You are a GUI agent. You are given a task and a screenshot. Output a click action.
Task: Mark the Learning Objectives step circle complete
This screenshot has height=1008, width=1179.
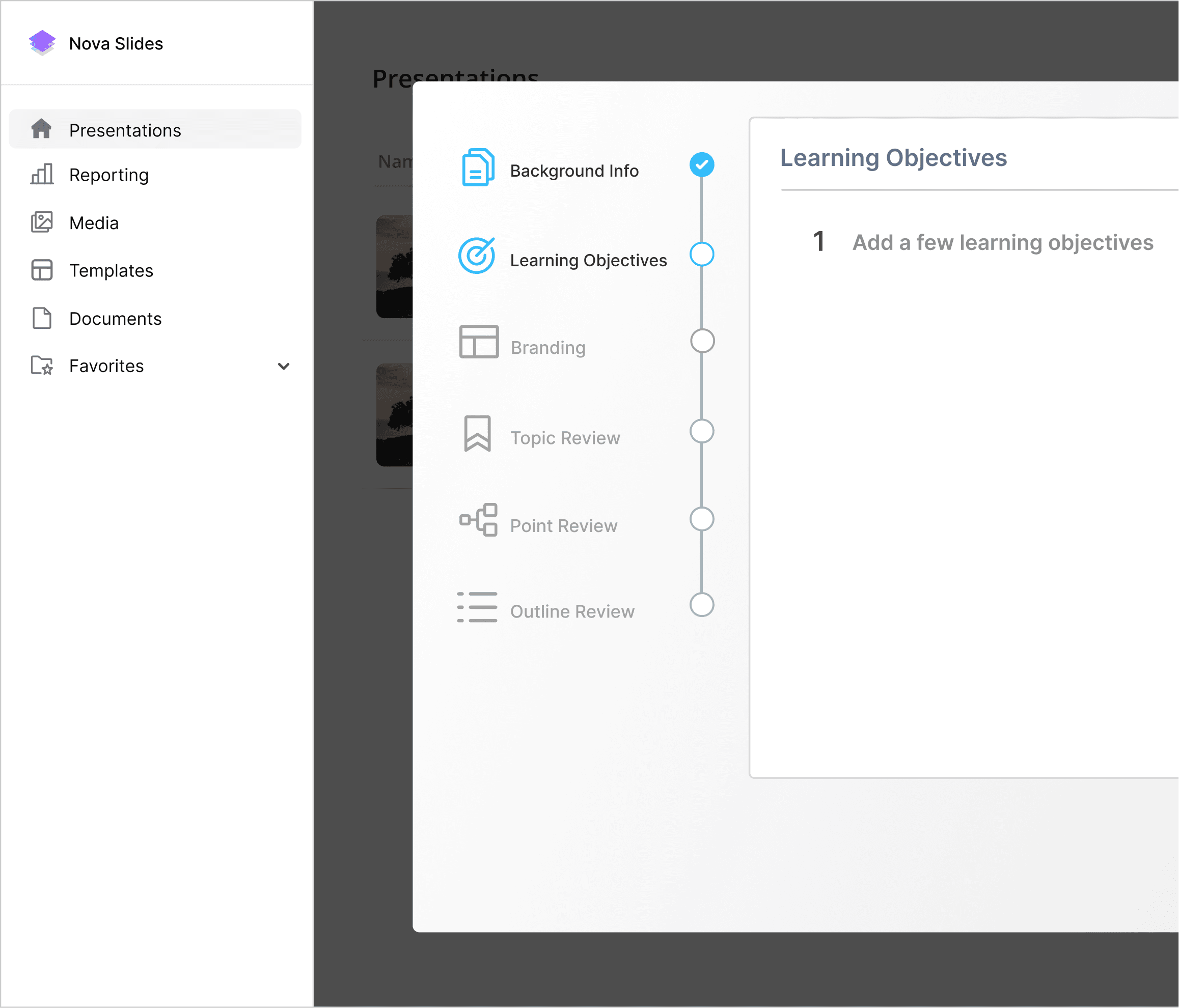coord(702,255)
